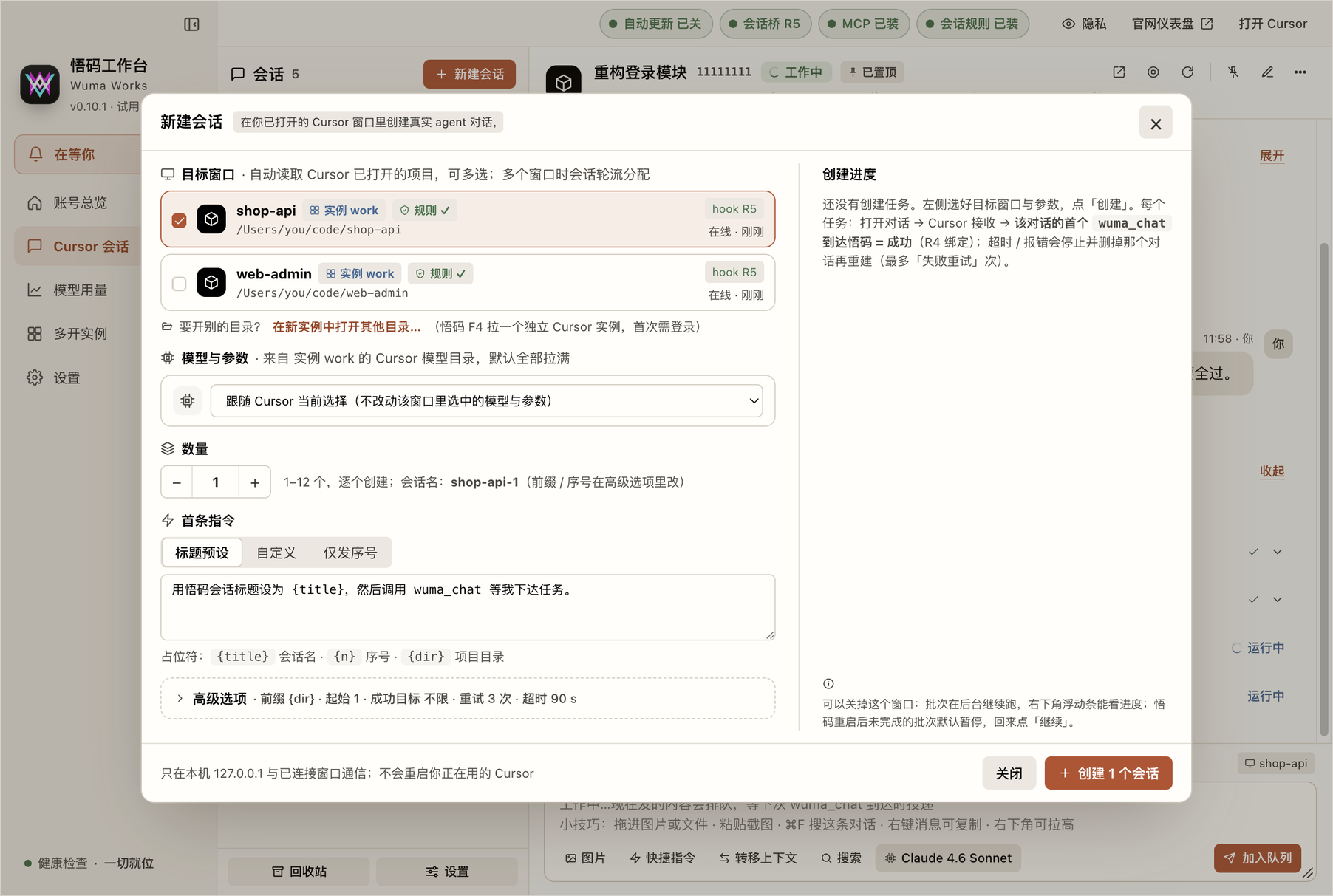This screenshot has height=896, width=1333.
Task: Open 官网仪表盘 external link
Action: (1172, 24)
